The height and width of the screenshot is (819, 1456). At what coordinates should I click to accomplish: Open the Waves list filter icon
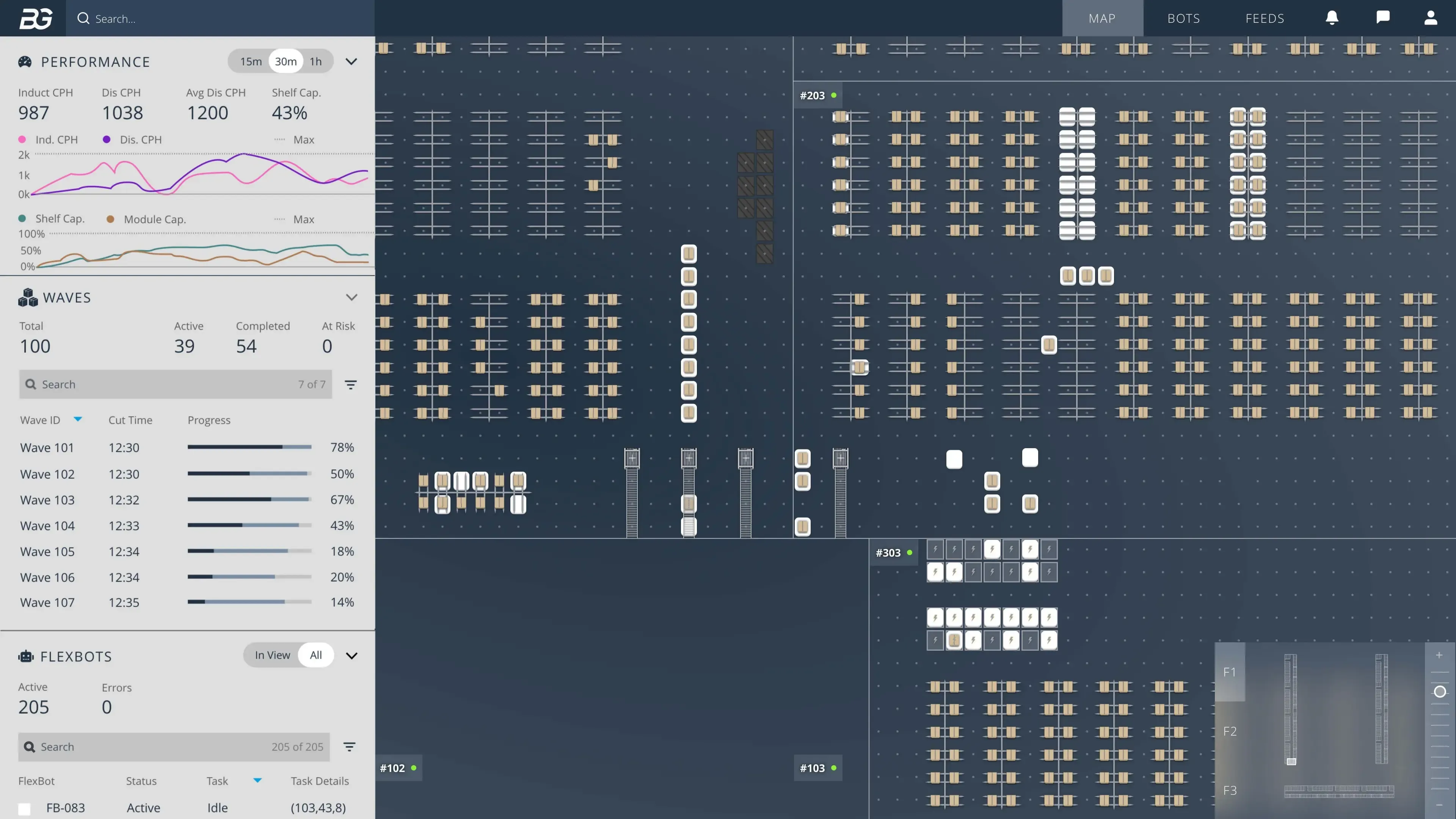click(351, 384)
